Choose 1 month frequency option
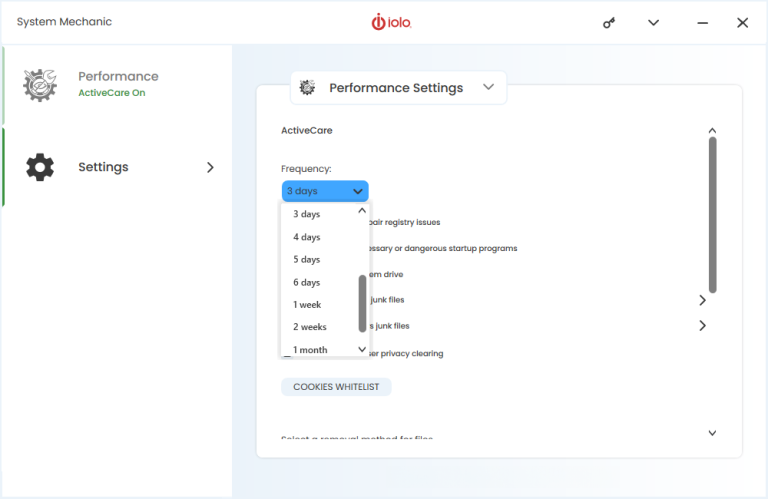This screenshot has height=499, width=768. coord(310,350)
